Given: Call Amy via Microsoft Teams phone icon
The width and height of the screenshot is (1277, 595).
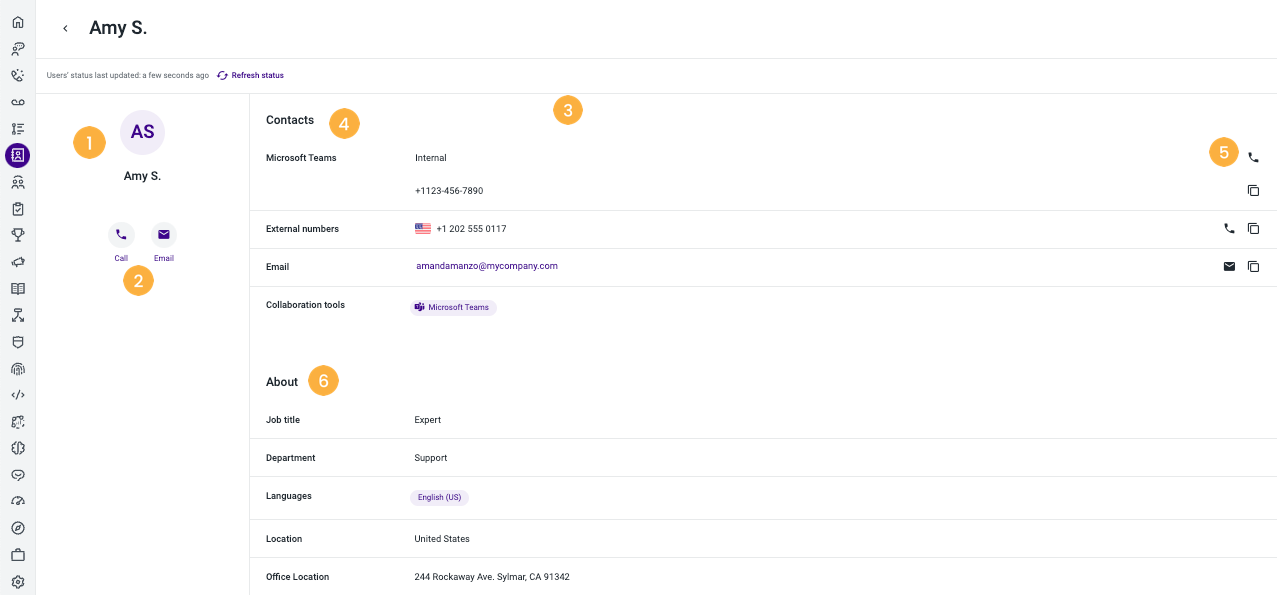Looking at the screenshot, I should click(x=1254, y=158).
